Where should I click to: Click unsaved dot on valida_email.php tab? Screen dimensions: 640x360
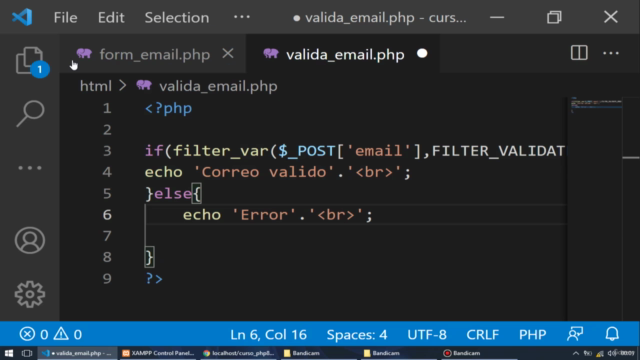tap(422, 53)
